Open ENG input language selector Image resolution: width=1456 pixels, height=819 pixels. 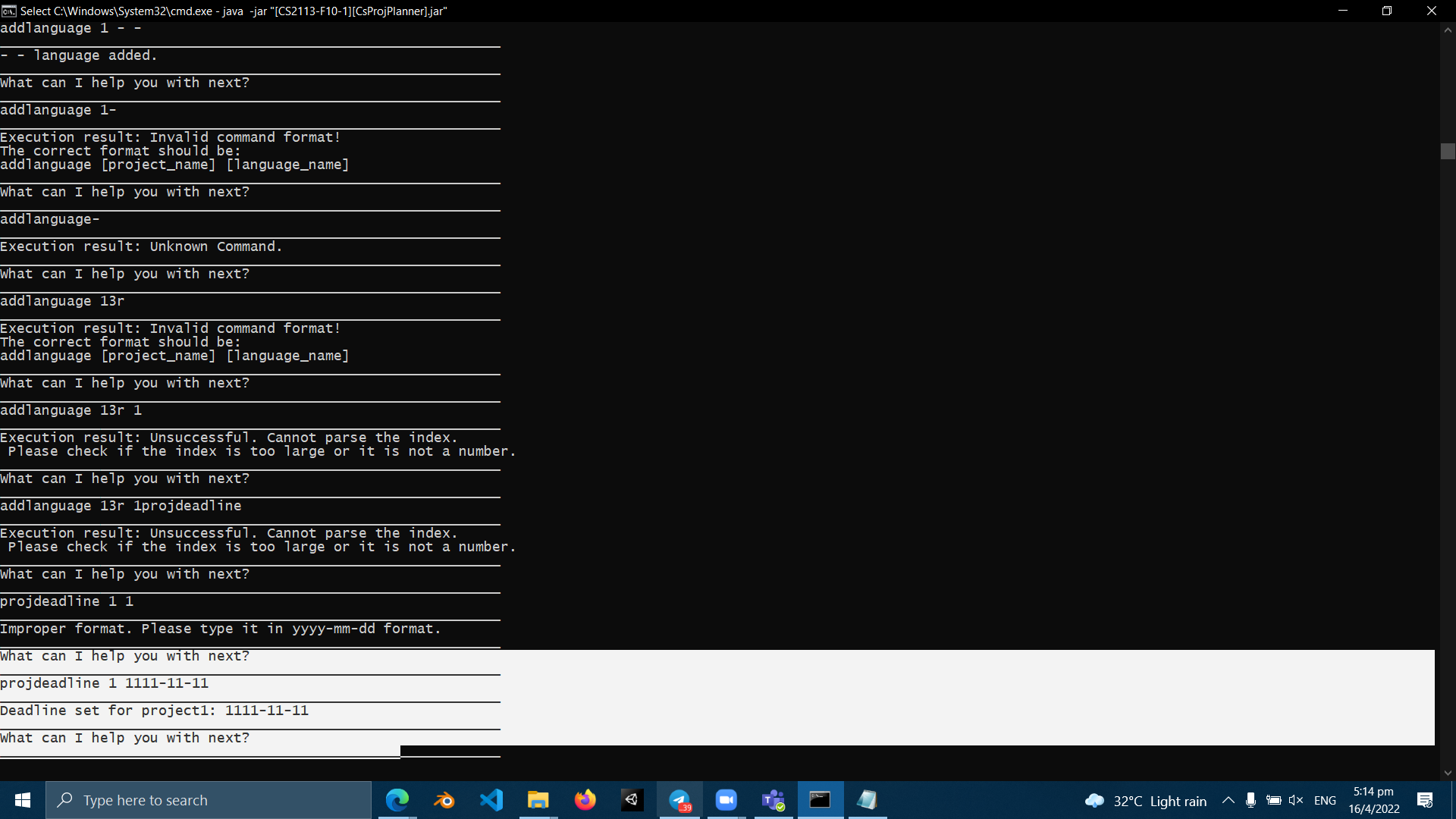tap(1325, 801)
